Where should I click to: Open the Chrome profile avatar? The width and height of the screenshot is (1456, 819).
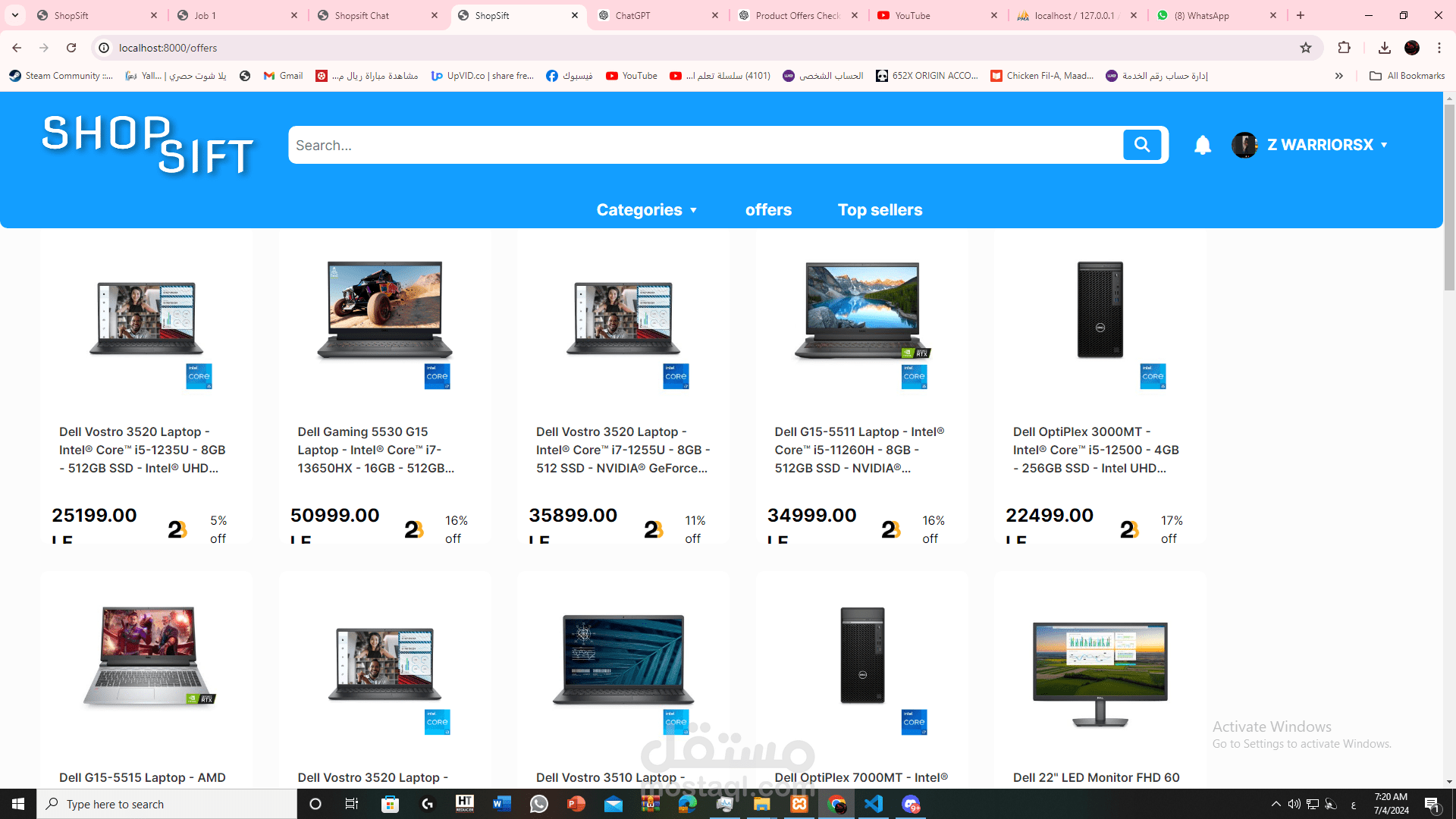click(x=1412, y=48)
